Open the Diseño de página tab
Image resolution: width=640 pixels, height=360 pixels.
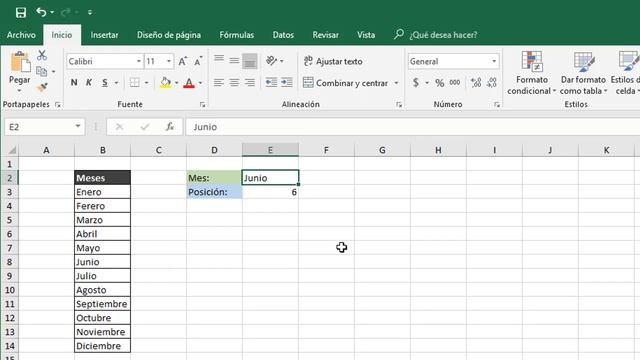(x=169, y=35)
